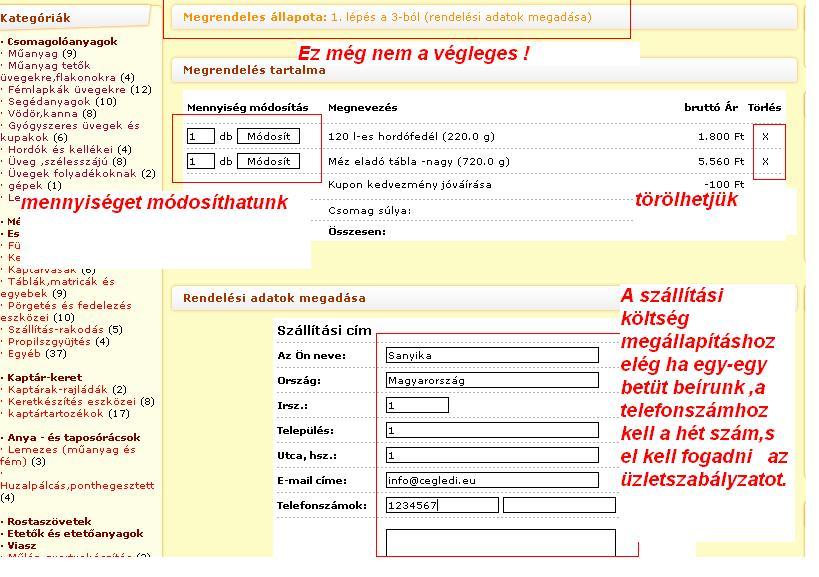Image resolution: width=819 pixels, height=577 pixels.
Task: Click into the Irsz. postal code field
Action: [417, 405]
